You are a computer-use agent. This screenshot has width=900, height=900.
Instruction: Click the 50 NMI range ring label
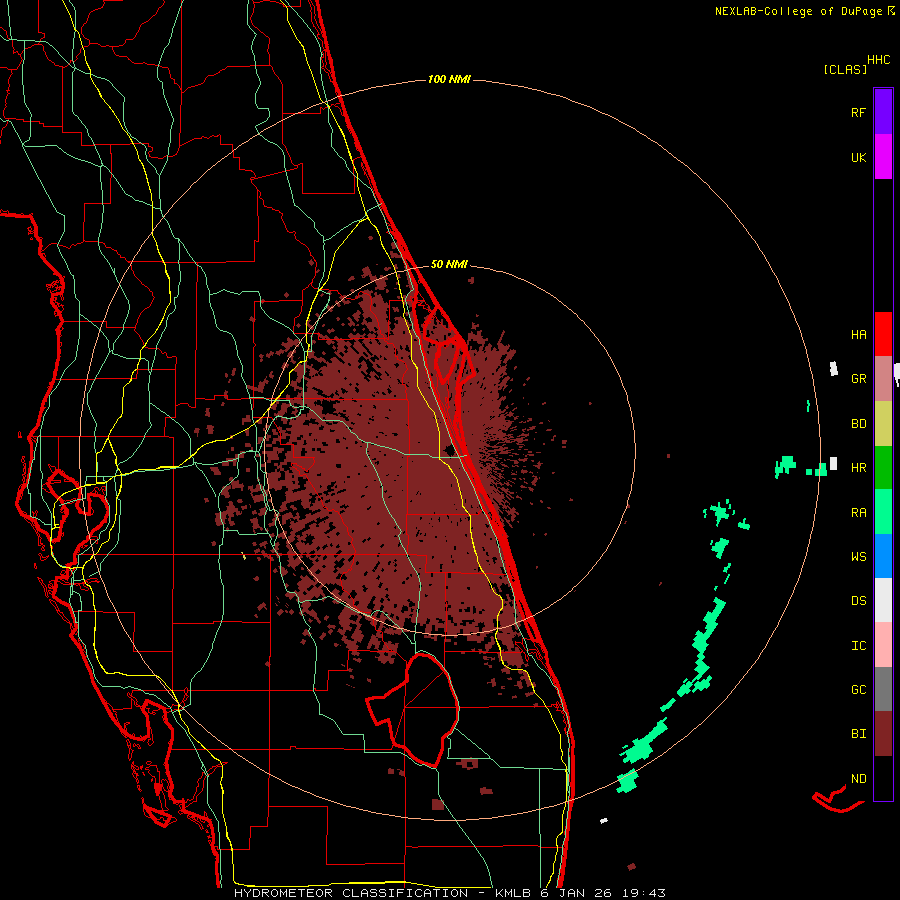pyautogui.click(x=449, y=264)
